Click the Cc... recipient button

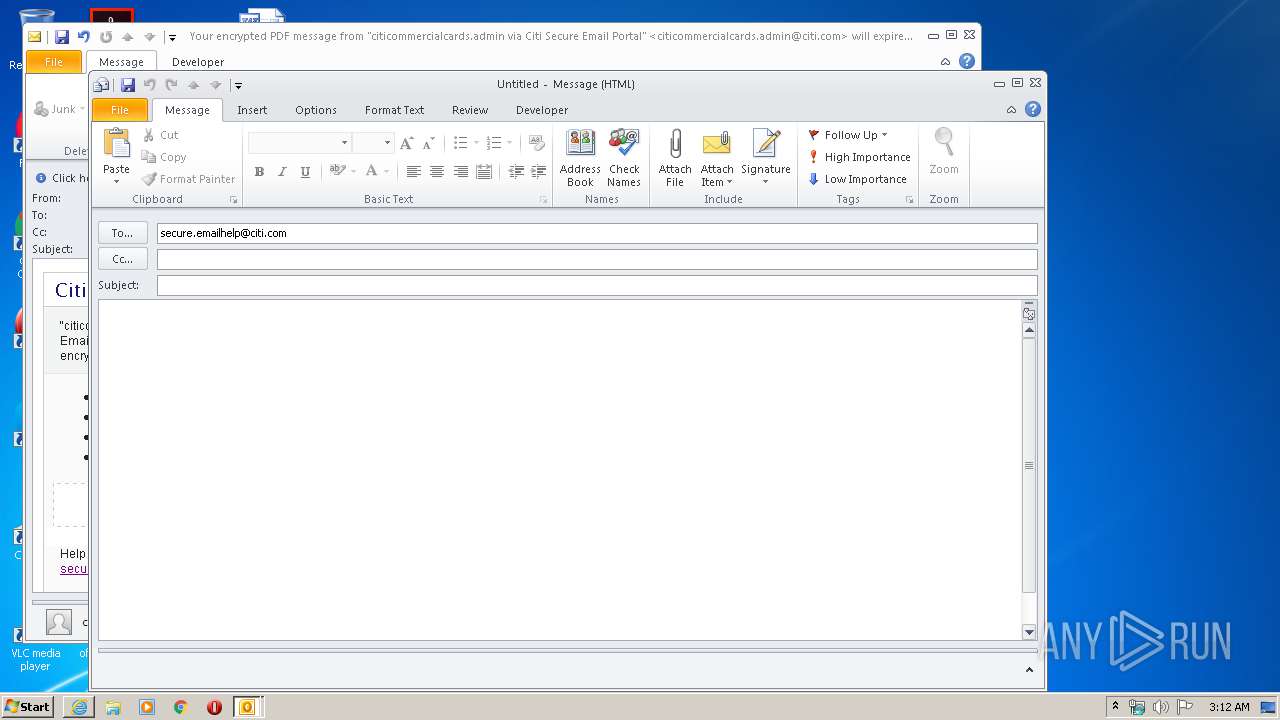(123, 259)
